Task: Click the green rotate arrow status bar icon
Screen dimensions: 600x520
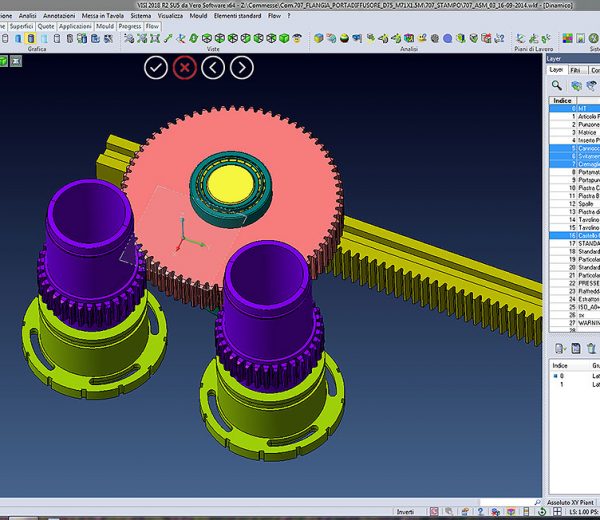Action: click(542, 512)
